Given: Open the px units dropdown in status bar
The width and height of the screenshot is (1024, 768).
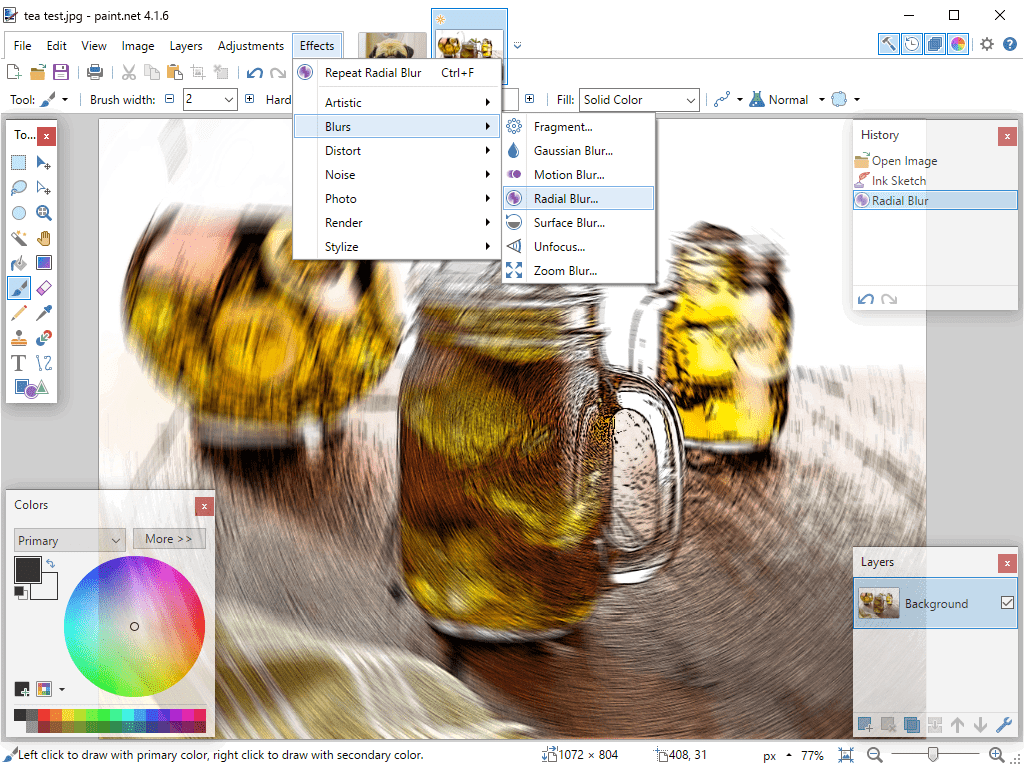Looking at the screenshot, I should 777,755.
